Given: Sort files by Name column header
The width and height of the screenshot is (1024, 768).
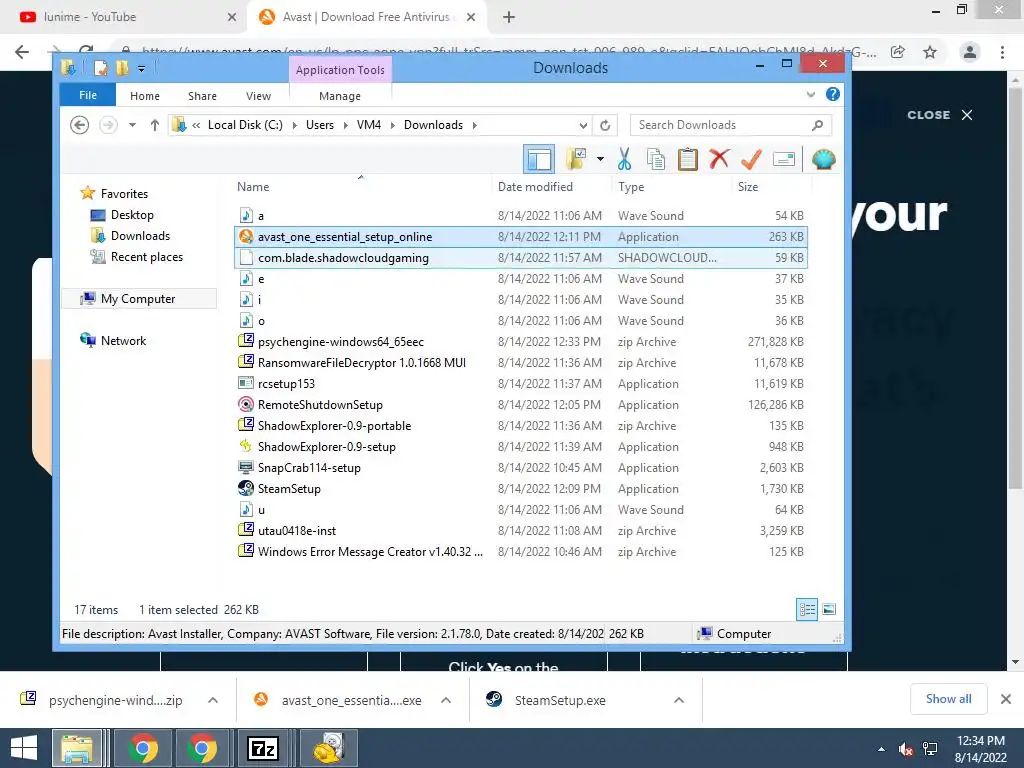Looking at the screenshot, I should point(361,187).
